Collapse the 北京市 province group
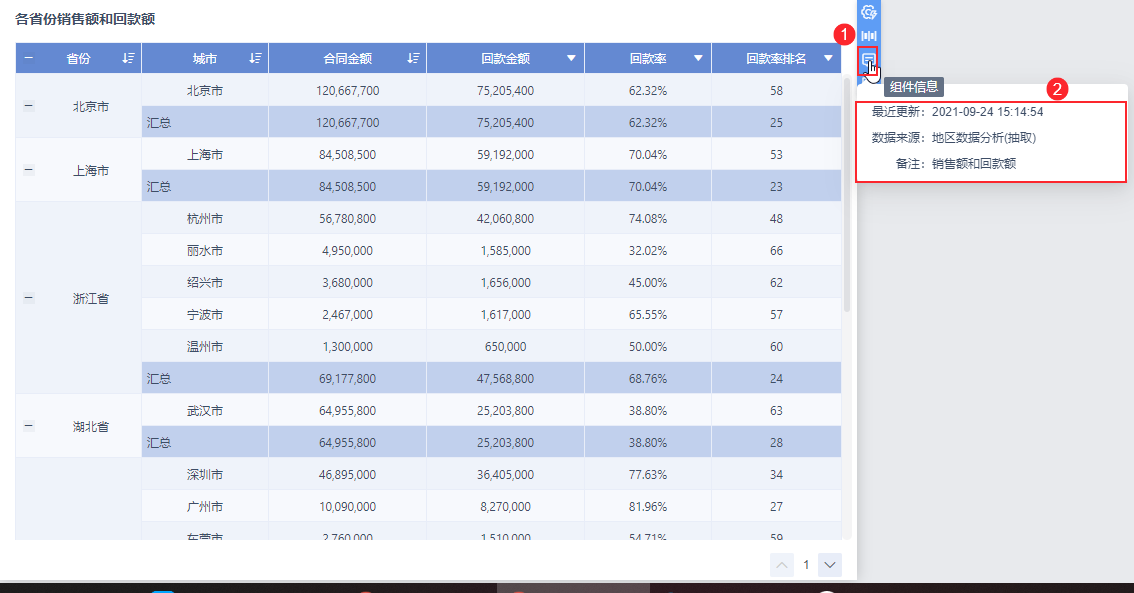This screenshot has width=1134, height=593. (x=28, y=106)
